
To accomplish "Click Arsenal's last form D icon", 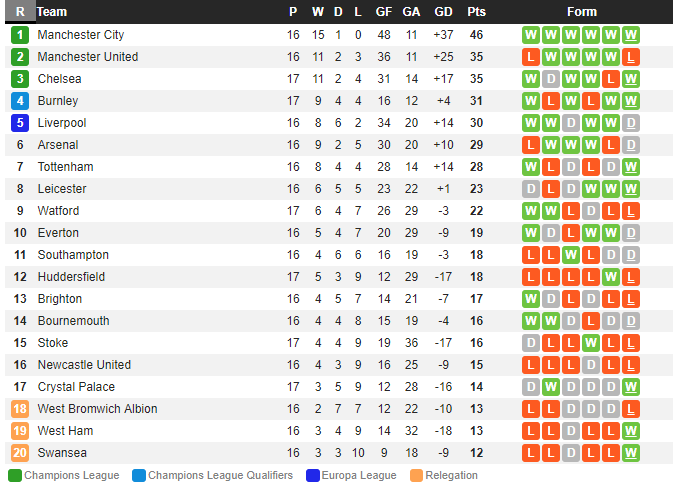I will click(x=631, y=145).
